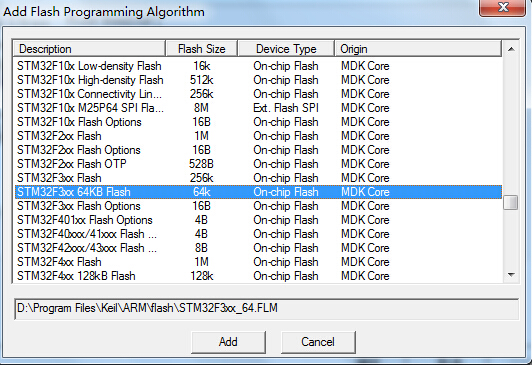
Task: Select STM32F42xxx/43xxx Flash ... row
Action: (x=258, y=248)
